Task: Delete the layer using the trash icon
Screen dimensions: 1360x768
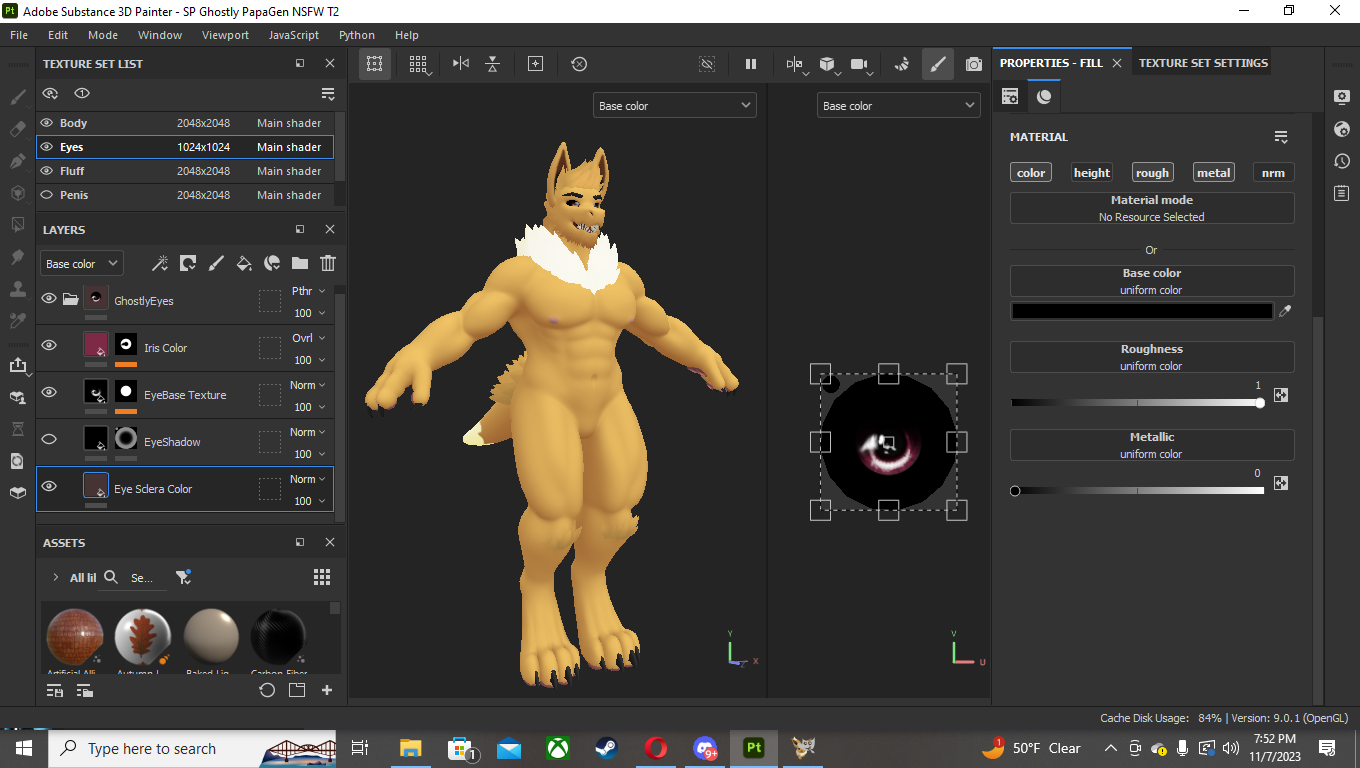Action: tap(327, 264)
